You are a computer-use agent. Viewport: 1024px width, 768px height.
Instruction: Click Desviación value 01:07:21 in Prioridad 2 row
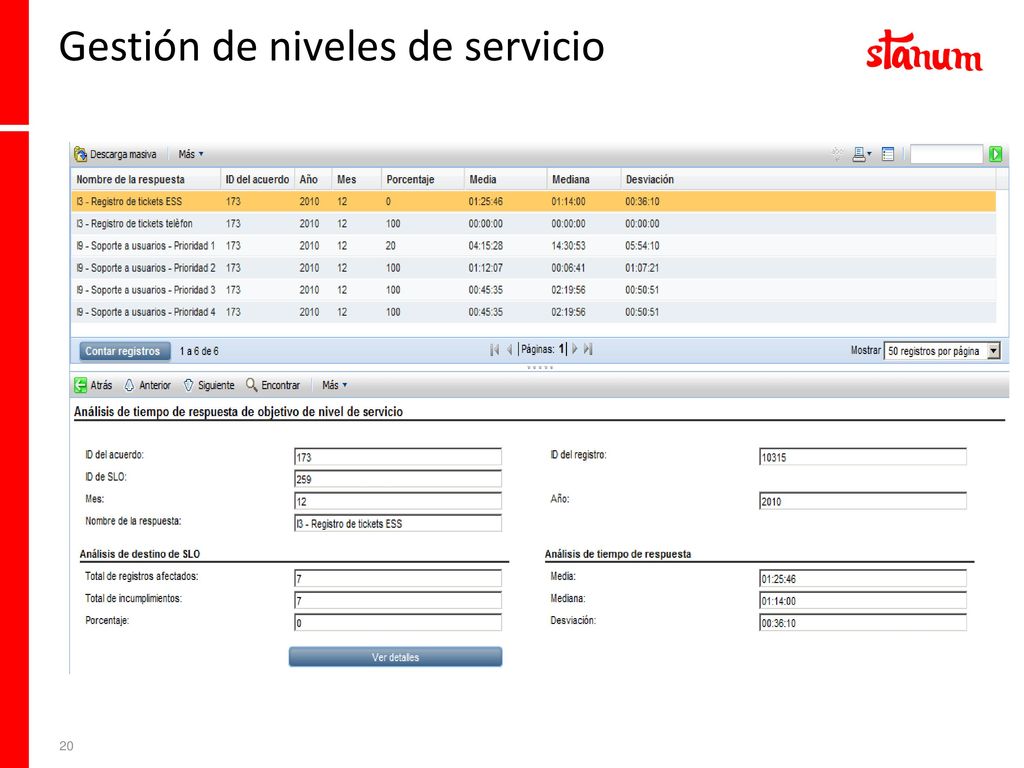point(642,268)
